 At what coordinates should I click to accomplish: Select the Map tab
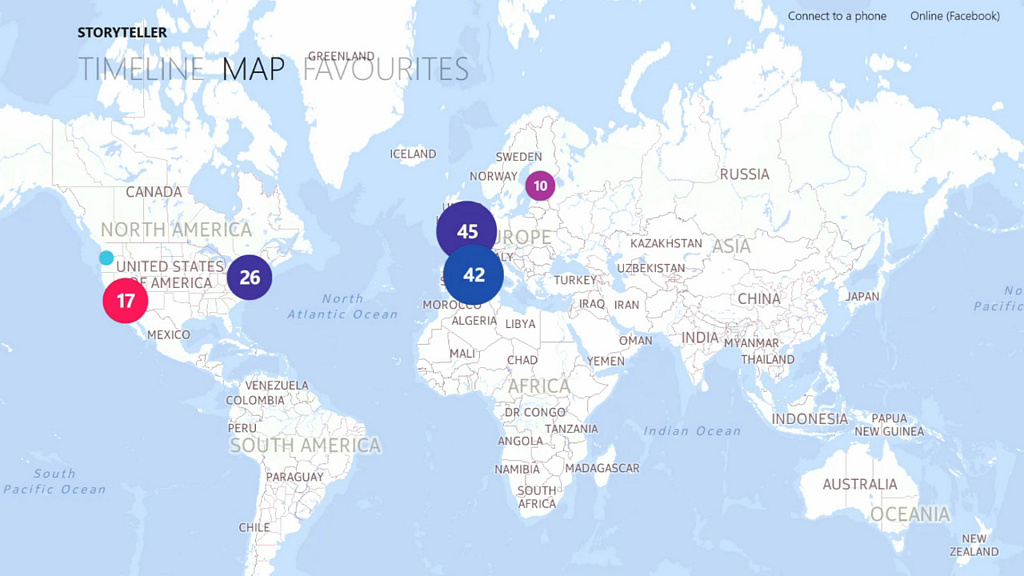point(253,69)
